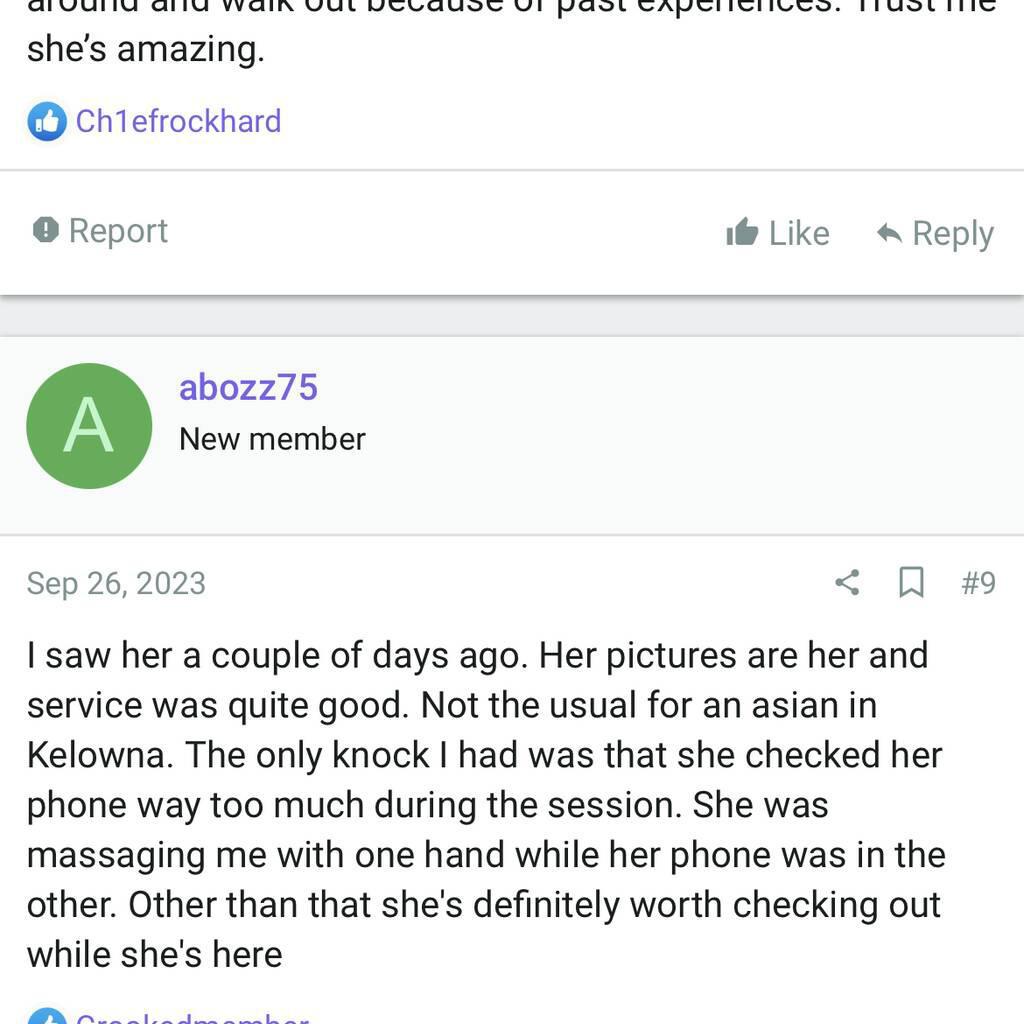Image resolution: width=1024 pixels, height=1024 pixels.
Task: Click the partially visible Crookedmember link
Action: click(x=192, y=1017)
